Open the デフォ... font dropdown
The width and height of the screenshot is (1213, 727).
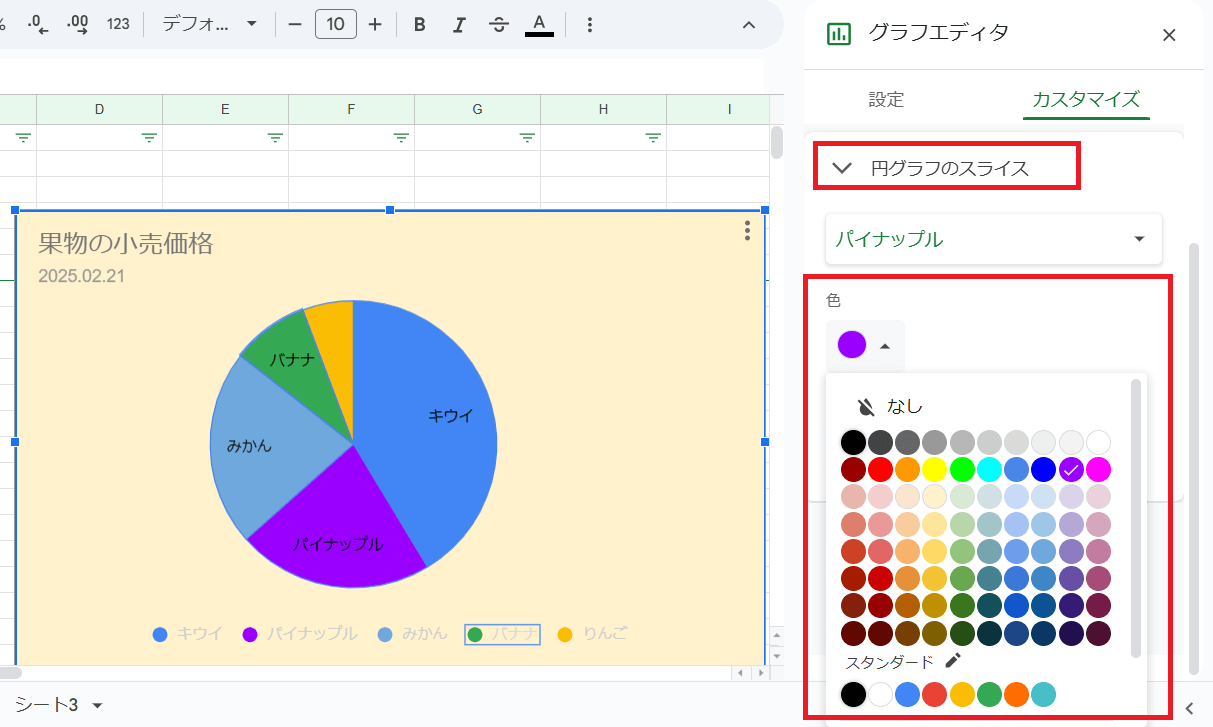(210, 24)
